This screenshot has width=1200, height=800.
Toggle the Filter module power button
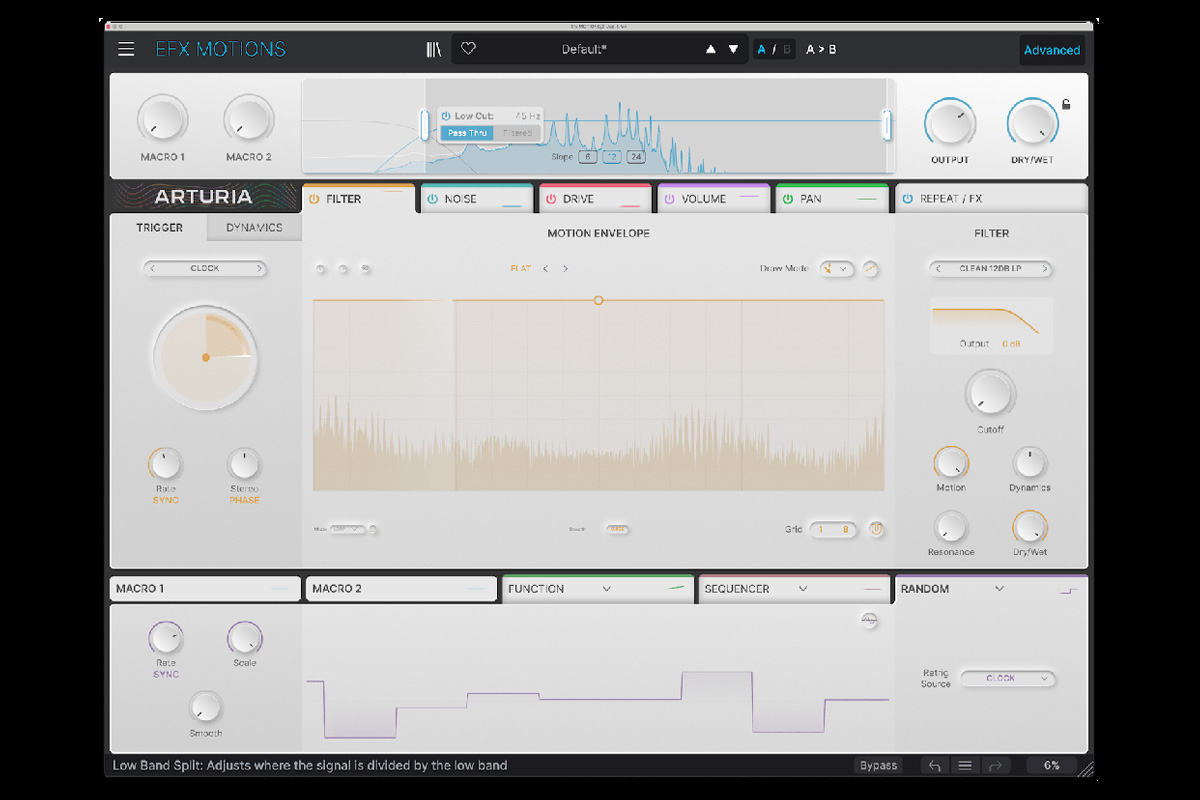click(314, 199)
